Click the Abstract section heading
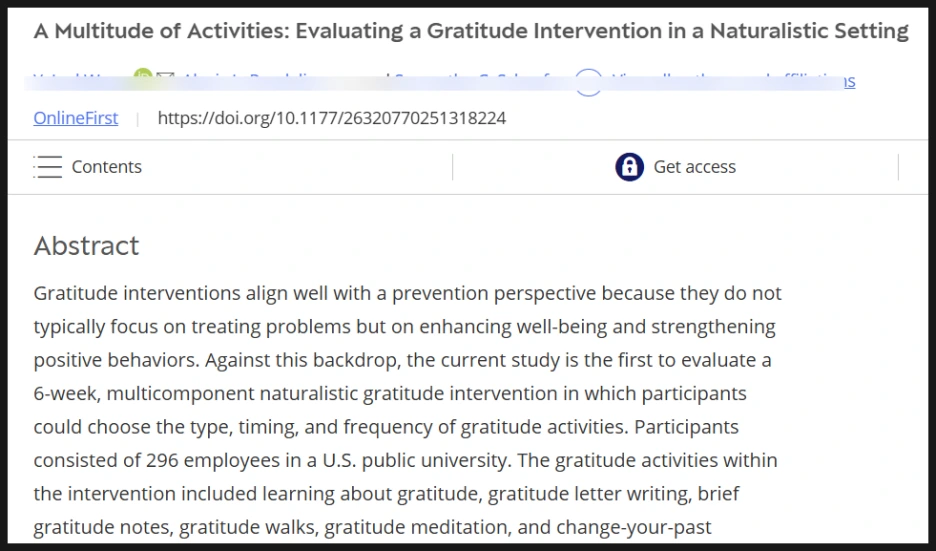 tap(86, 246)
